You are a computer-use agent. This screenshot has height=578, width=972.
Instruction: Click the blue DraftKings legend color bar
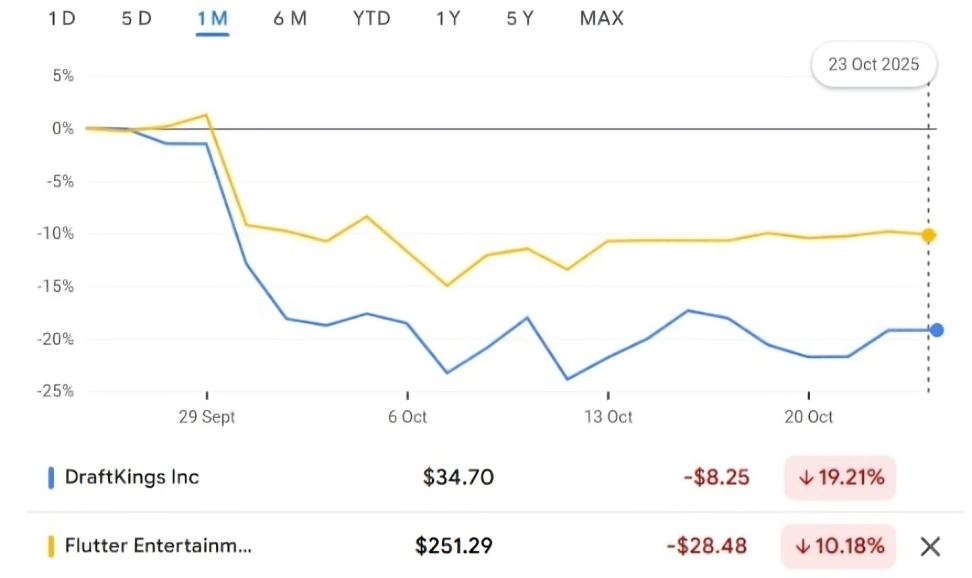51,478
